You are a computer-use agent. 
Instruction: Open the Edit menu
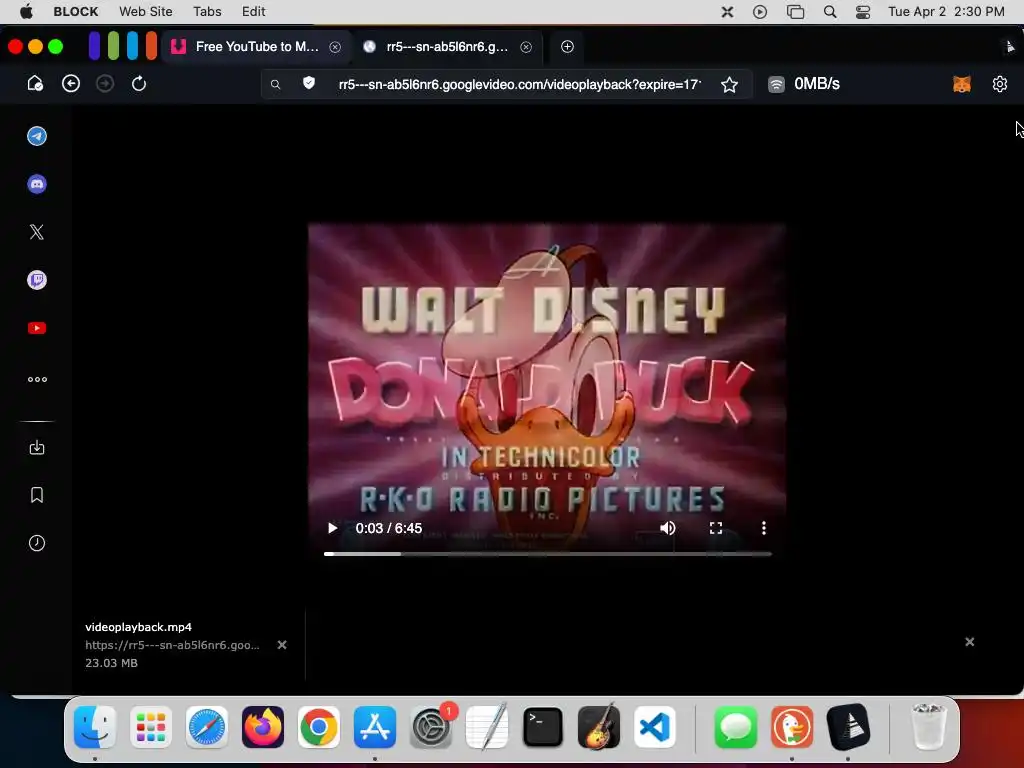pyautogui.click(x=253, y=11)
